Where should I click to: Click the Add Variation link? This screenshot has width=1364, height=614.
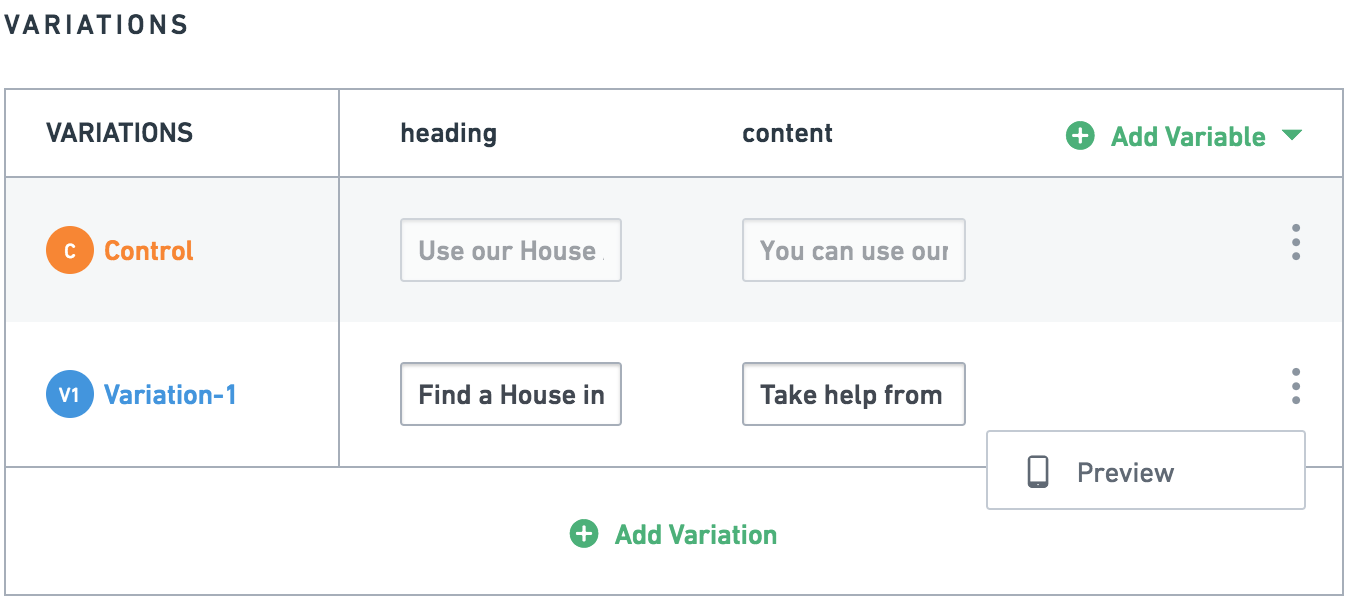[696, 535]
